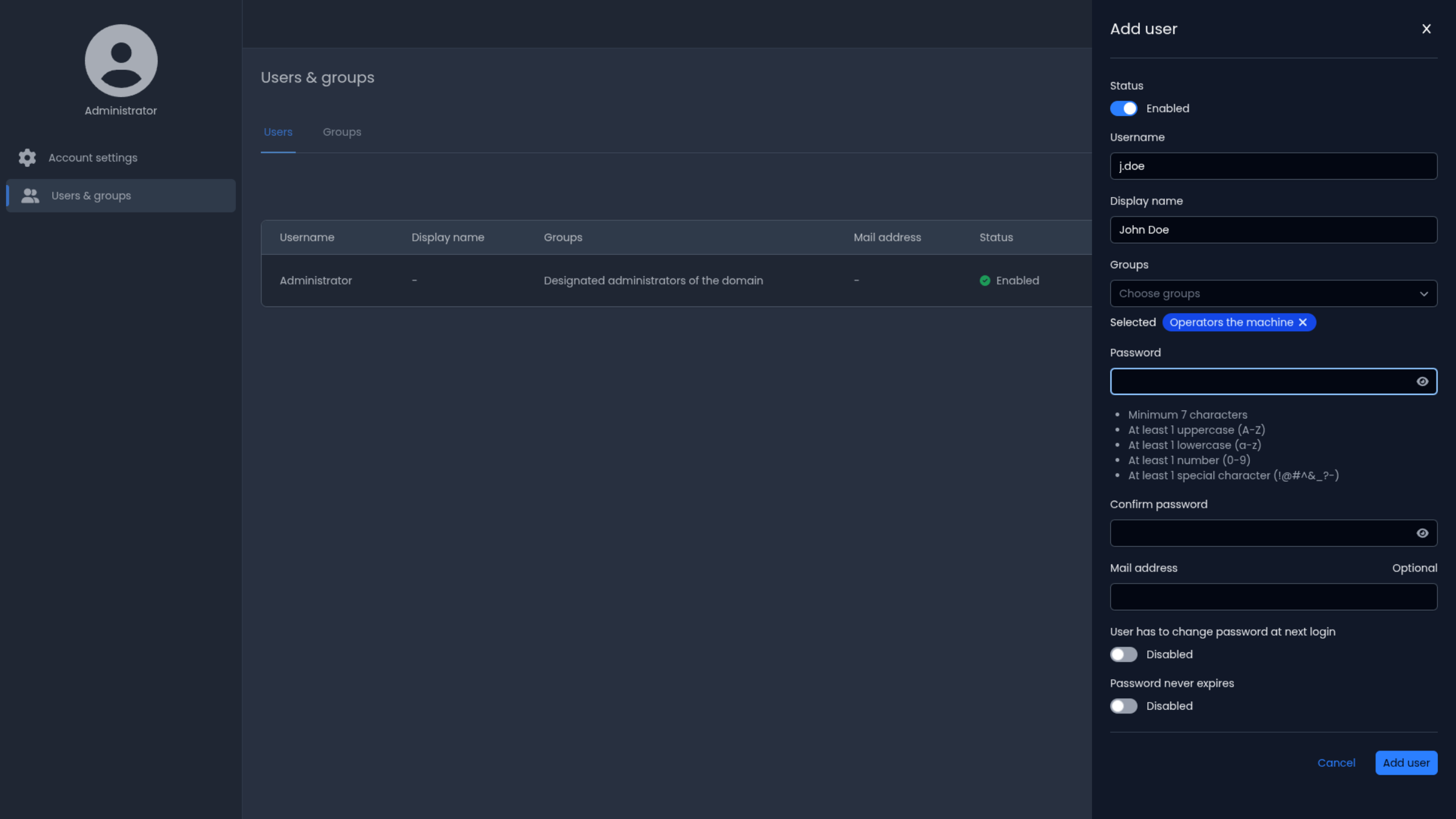Click the Username column header
The image size is (1456, 819).
pyautogui.click(x=307, y=237)
